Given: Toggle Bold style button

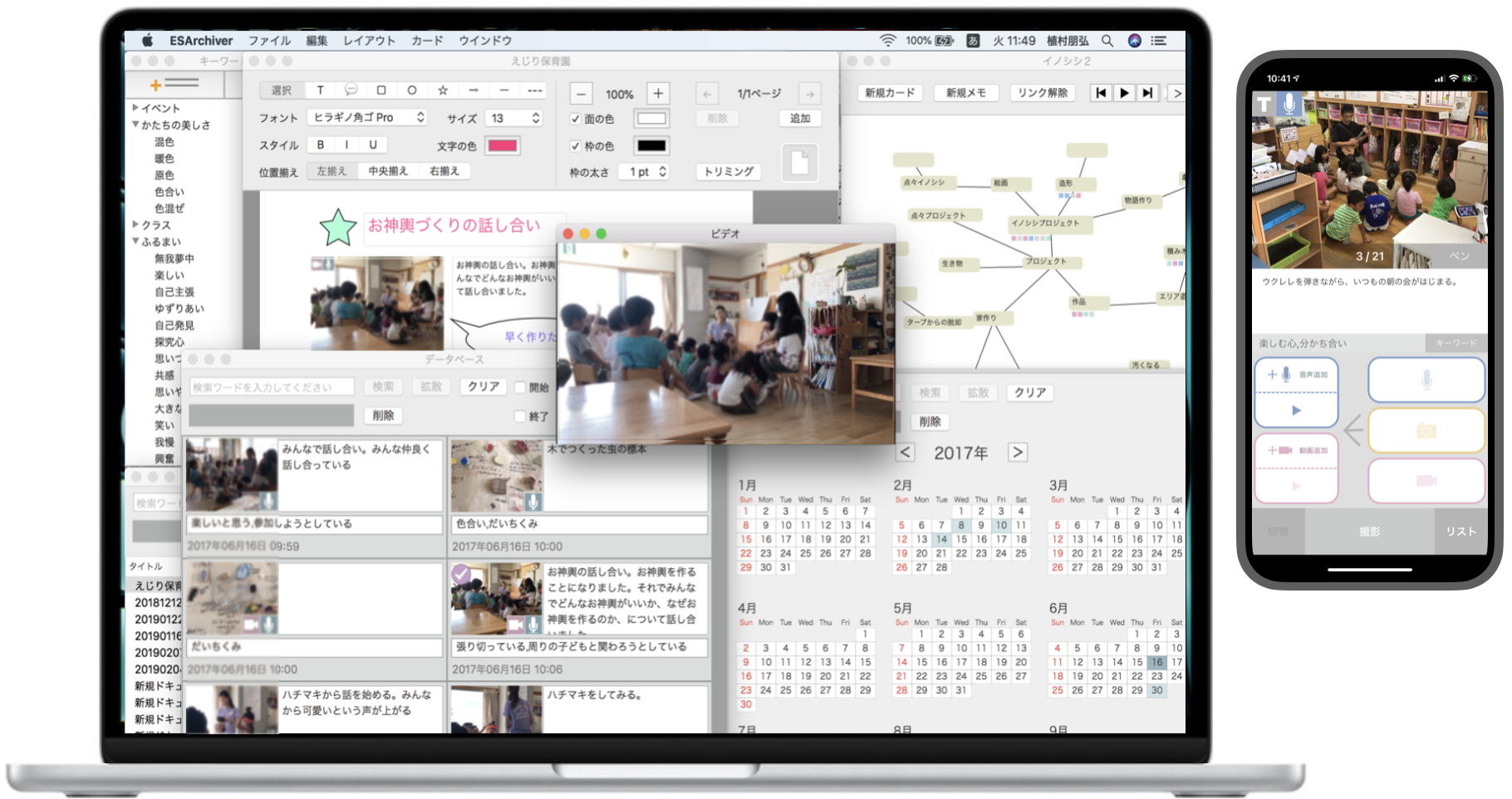Looking at the screenshot, I should click(321, 145).
